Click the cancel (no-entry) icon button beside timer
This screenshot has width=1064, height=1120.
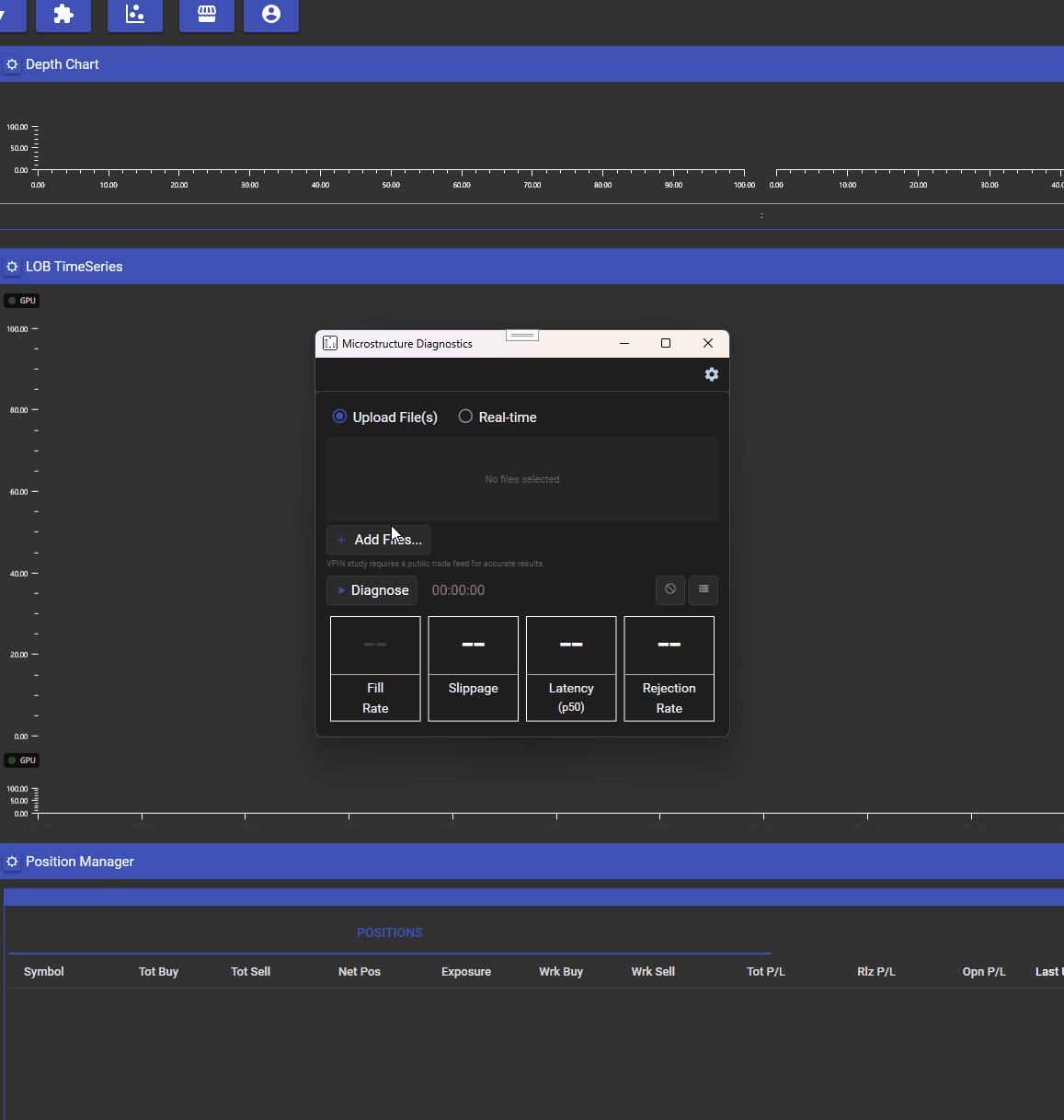(670, 589)
